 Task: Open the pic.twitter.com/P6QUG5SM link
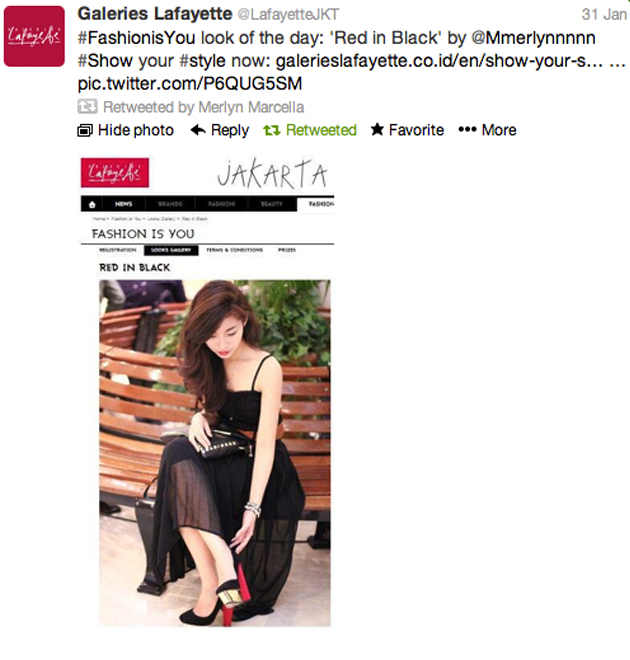pyautogui.click(x=190, y=83)
